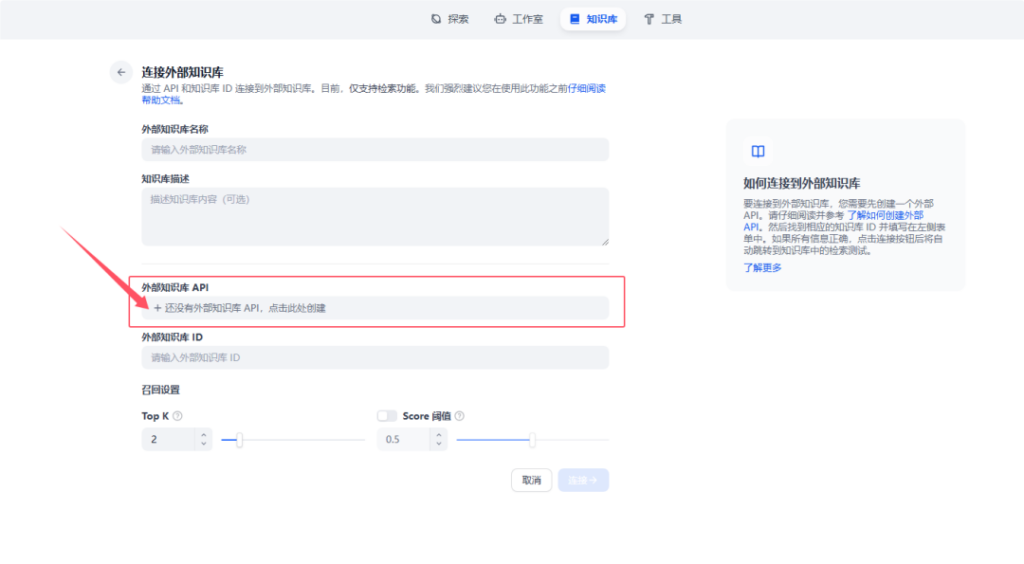The width and height of the screenshot is (1024, 564).
Task: Open the 了解如何创建外部 API link
Action: tap(885, 215)
